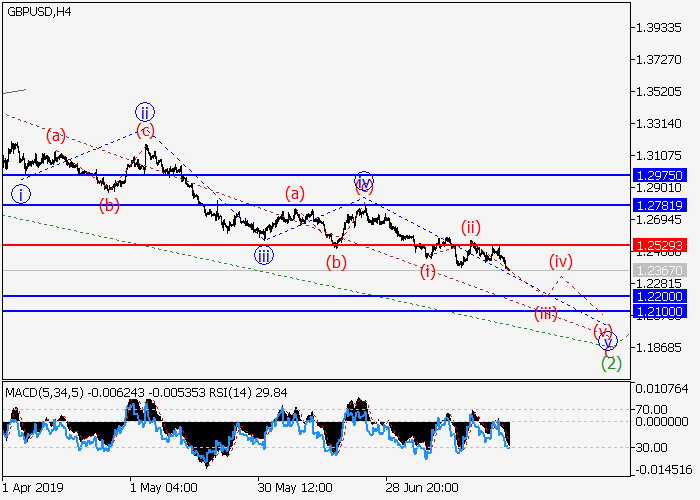Select the blue 1.22000 price level tag
Image resolution: width=700 pixels, height=500 pixels.
click(x=660, y=297)
